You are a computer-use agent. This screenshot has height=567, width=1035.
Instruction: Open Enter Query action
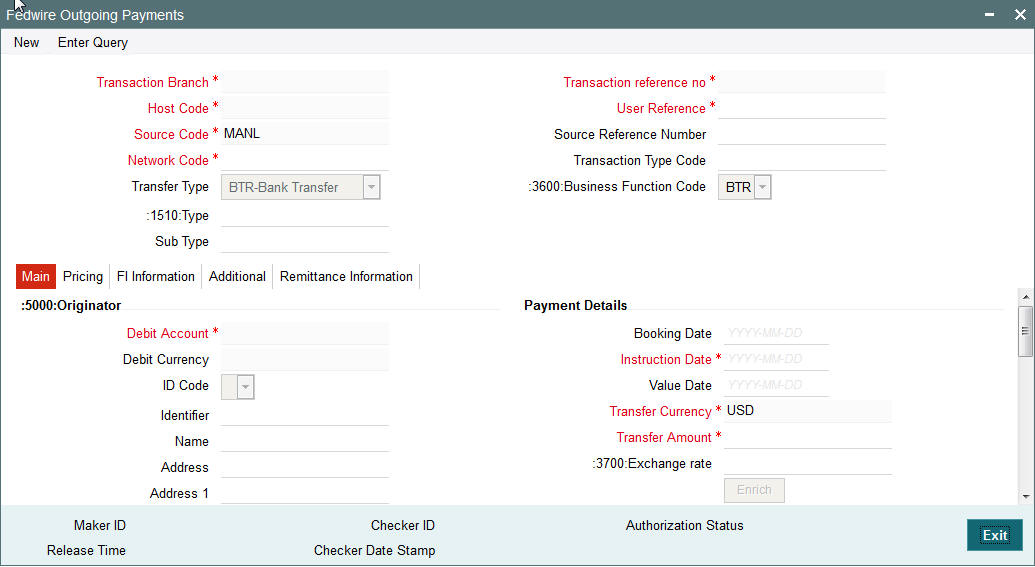[x=92, y=42]
